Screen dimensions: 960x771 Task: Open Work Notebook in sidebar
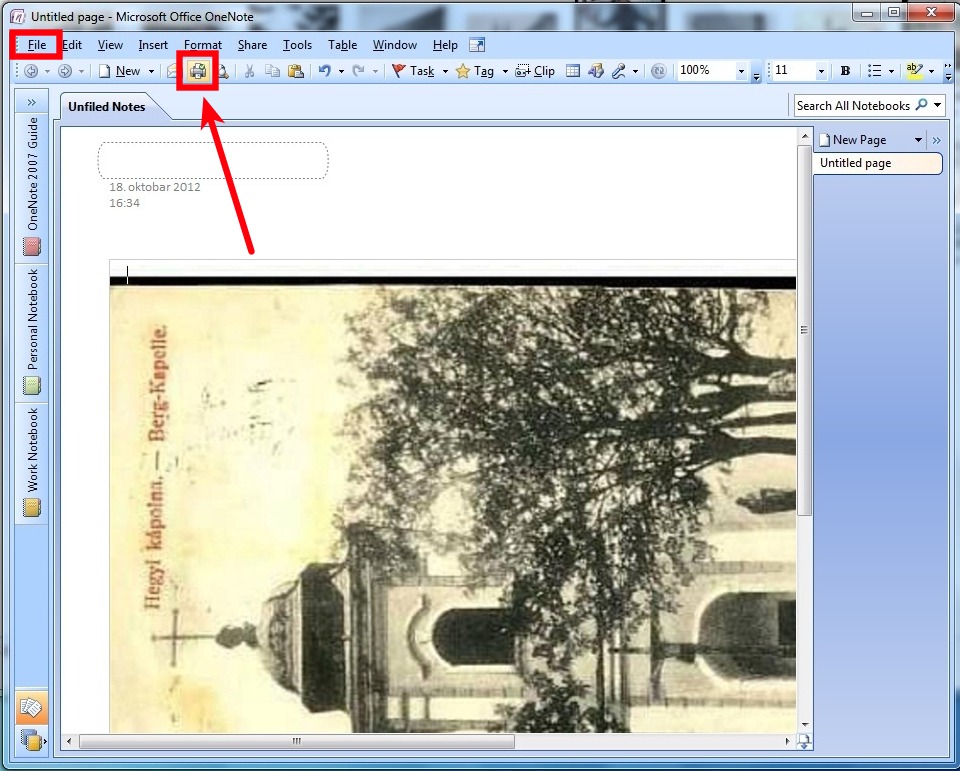pos(32,462)
